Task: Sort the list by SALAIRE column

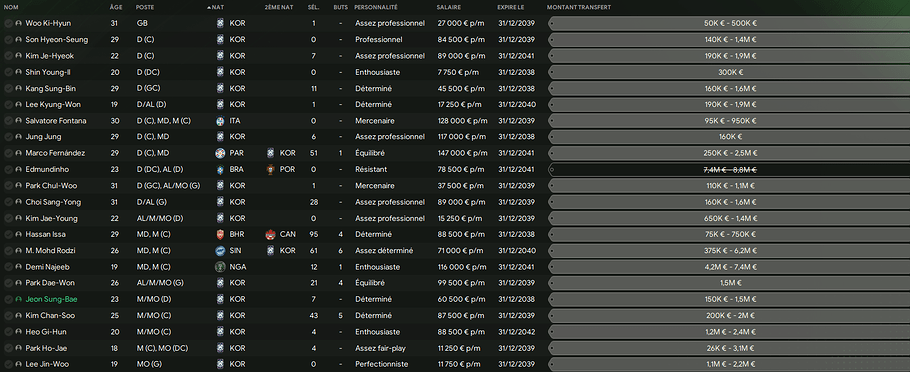Action: [449, 8]
